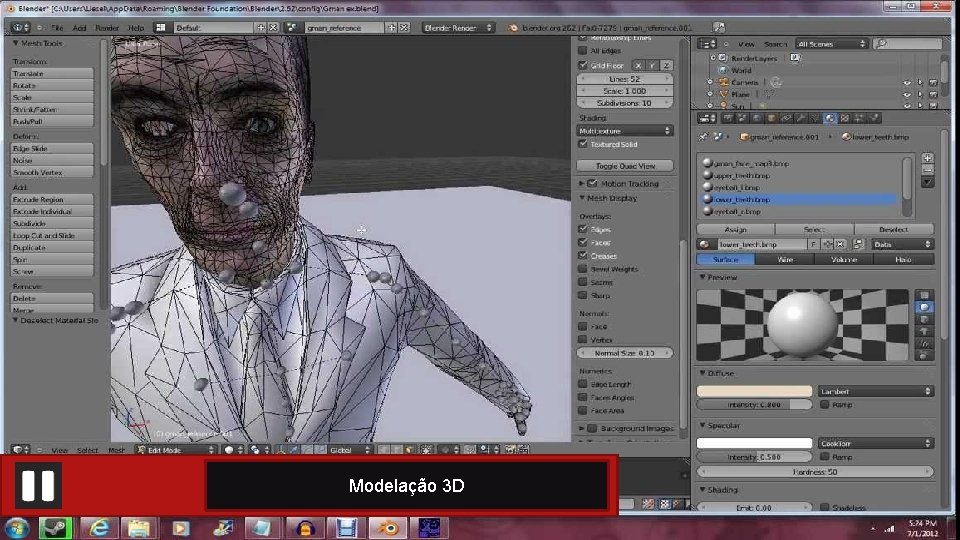Toggle fullscreen screen layout icon
This screenshot has width=960, height=540.
[x=719, y=28]
